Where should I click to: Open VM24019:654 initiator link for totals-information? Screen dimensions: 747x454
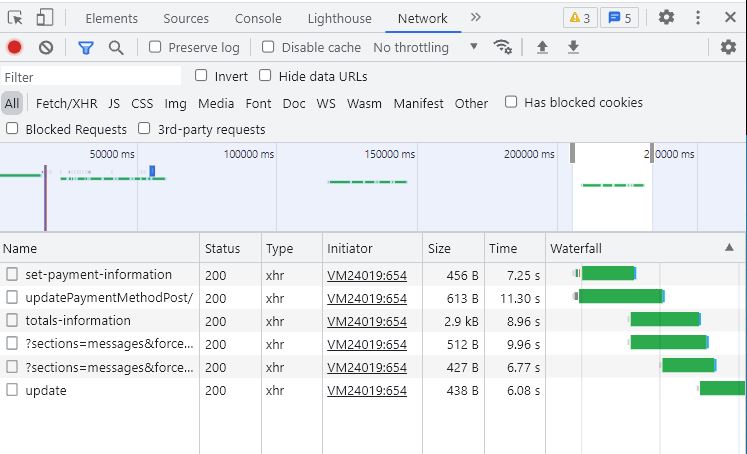click(x=367, y=322)
